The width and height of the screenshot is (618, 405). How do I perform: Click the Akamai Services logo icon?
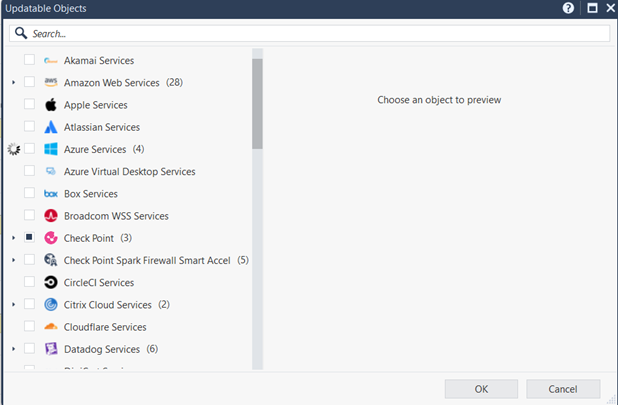click(x=51, y=61)
